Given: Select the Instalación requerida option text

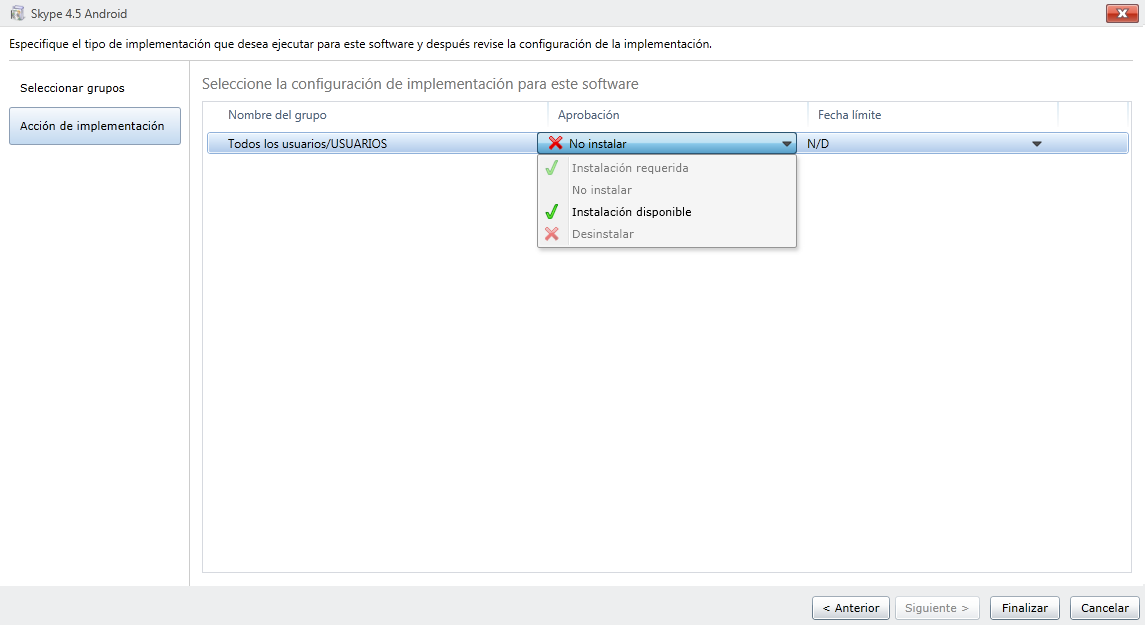Looking at the screenshot, I should (630, 168).
